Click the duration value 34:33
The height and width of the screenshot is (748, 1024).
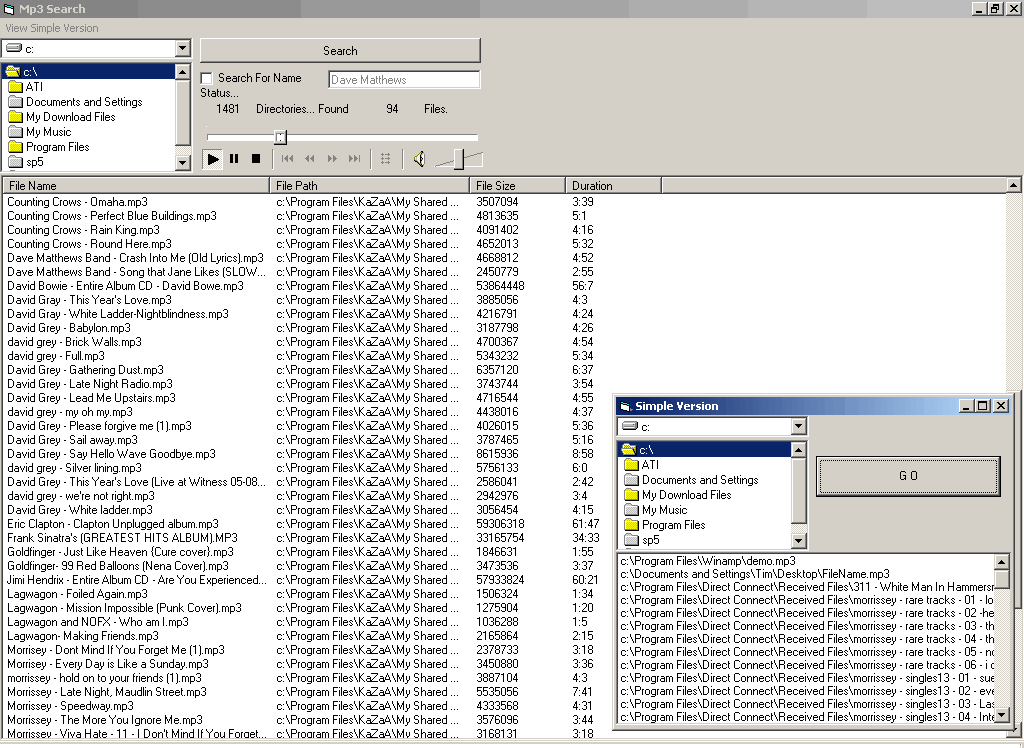[x=585, y=538]
